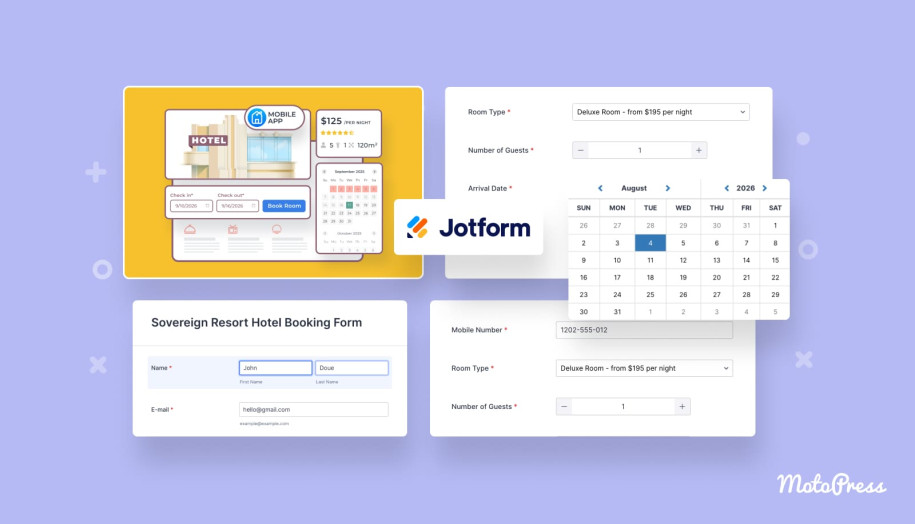Select August 14 in the calendar
This screenshot has width=915, height=524.
pos(746,260)
